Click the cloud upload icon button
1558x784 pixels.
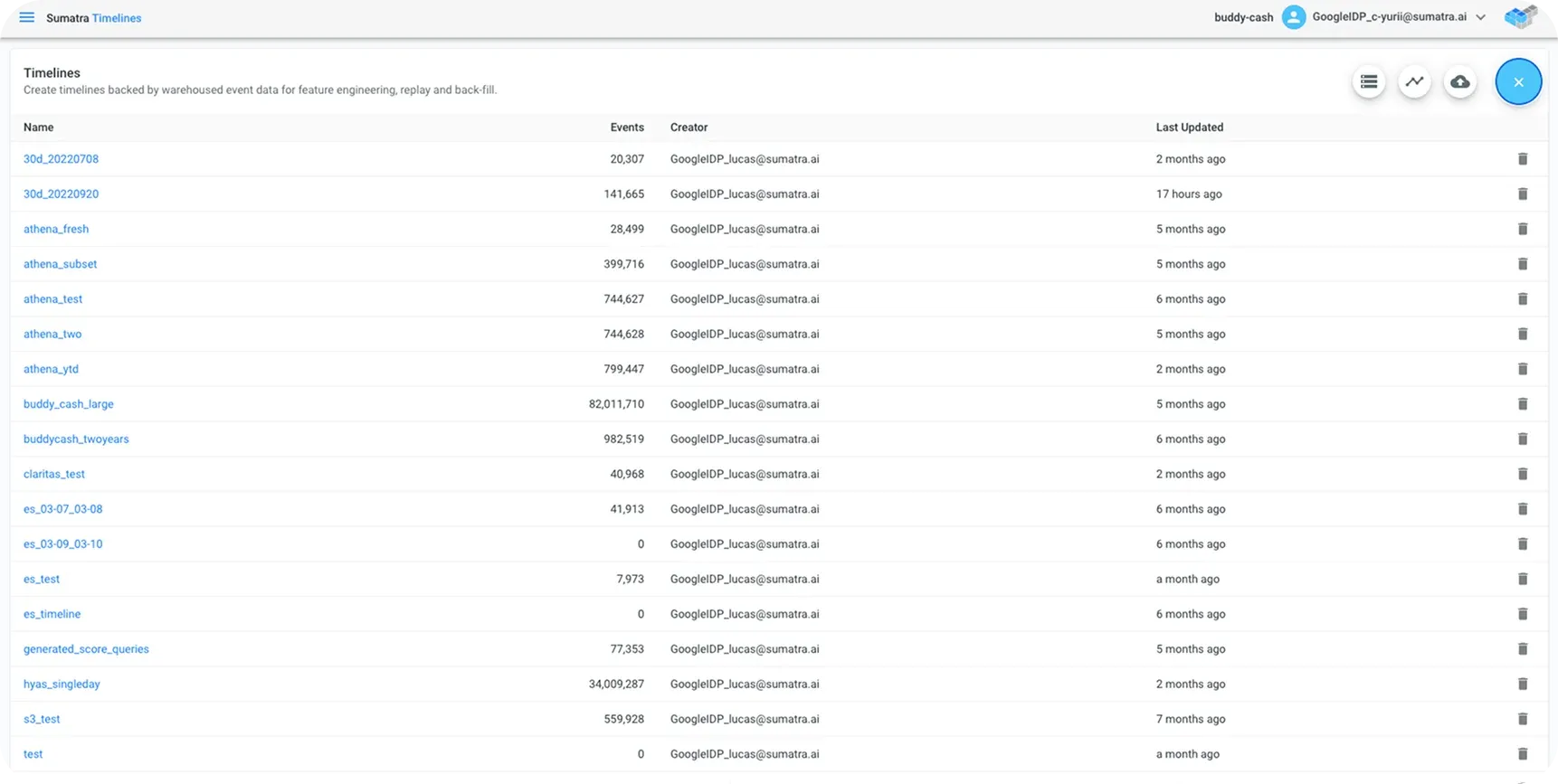(x=1459, y=82)
